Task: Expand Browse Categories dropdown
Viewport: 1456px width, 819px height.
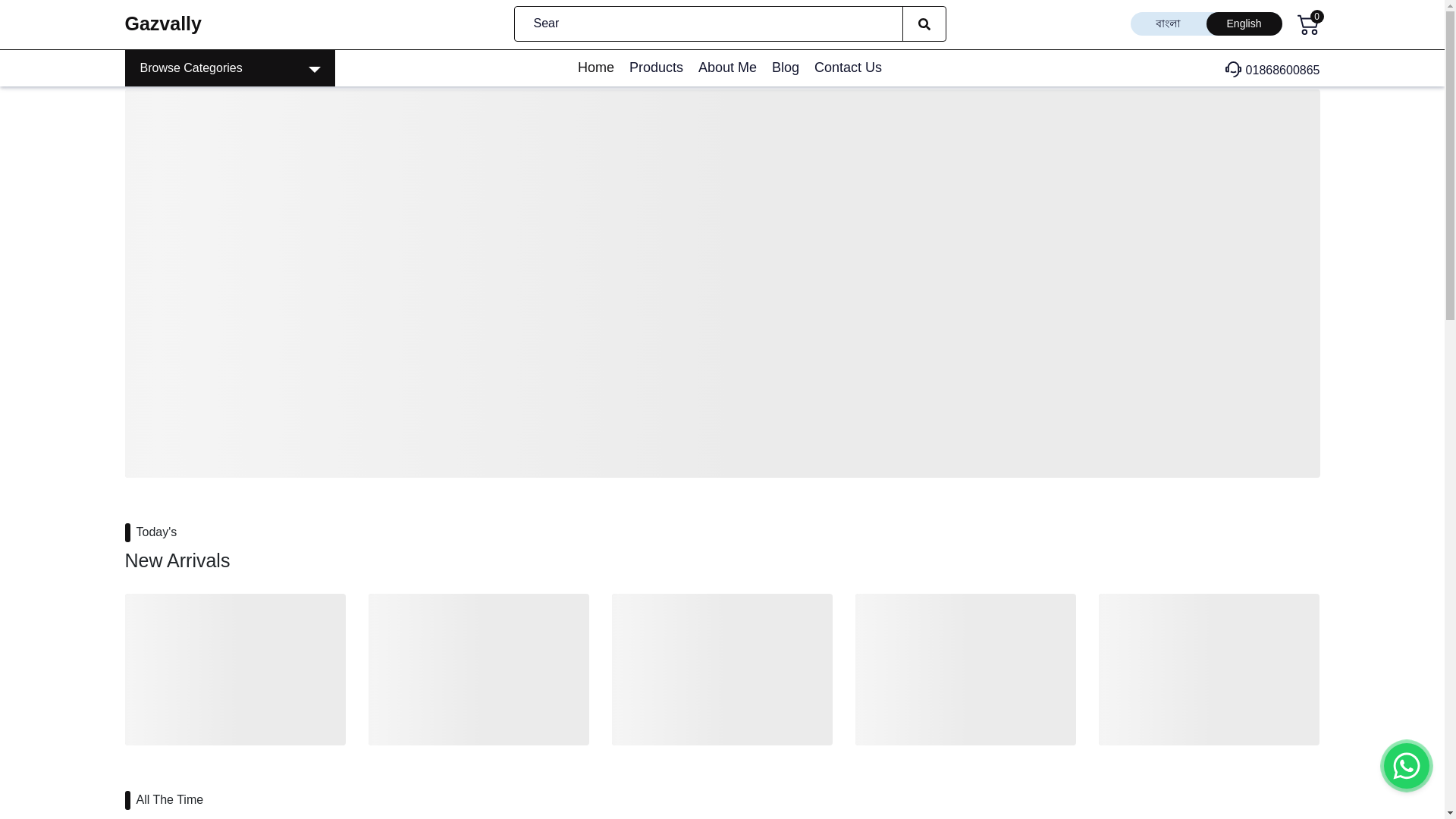Action: [230, 68]
